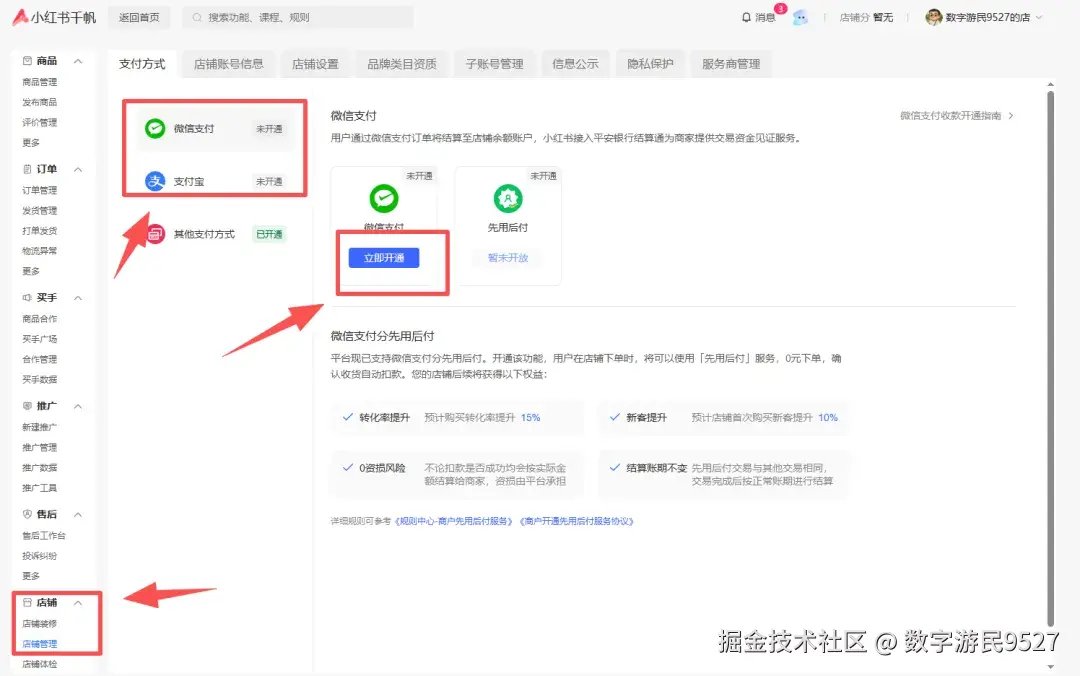Screen dimensions: 1080x676
Task: Click the 先用后付 green card icon
Action: click(x=508, y=199)
